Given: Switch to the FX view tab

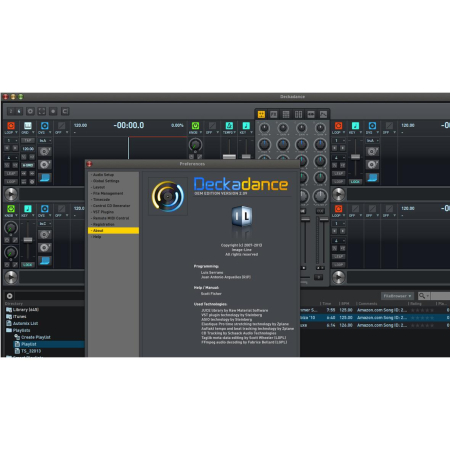Looking at the screenshot, I should point(274,115).
